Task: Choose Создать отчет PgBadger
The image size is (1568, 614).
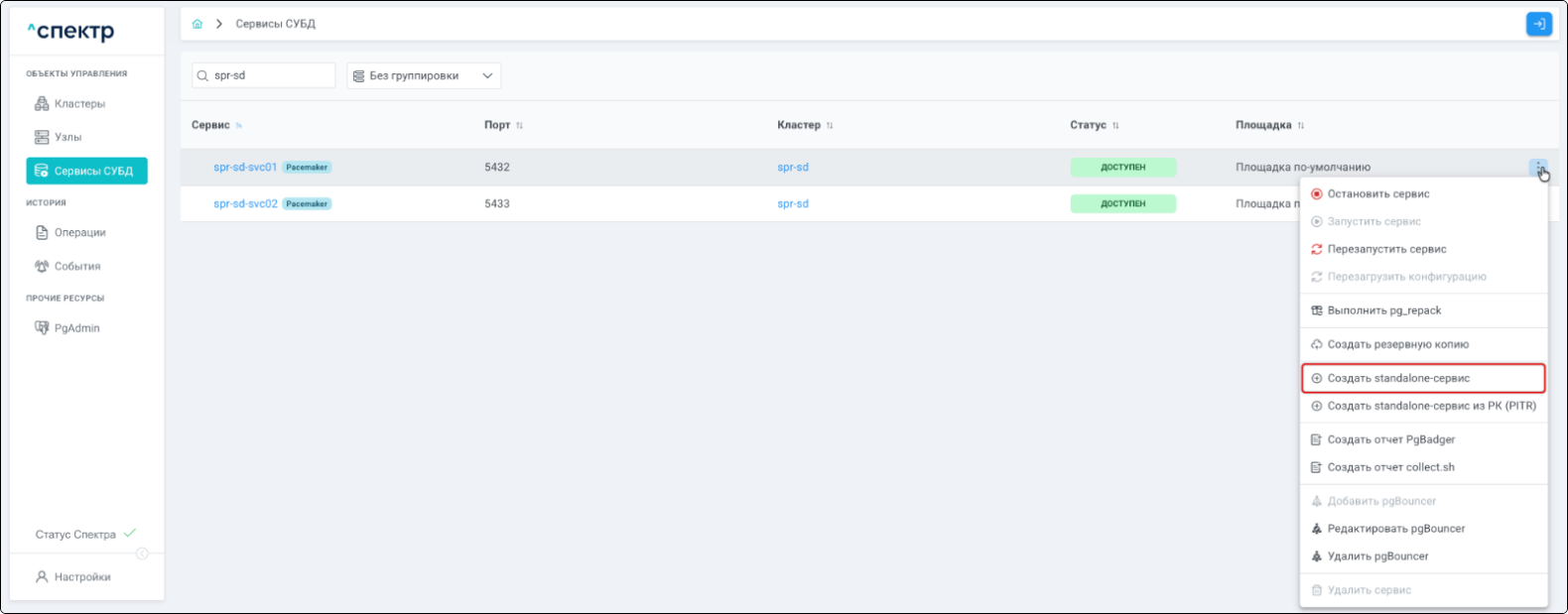Action: (1390, 440)
